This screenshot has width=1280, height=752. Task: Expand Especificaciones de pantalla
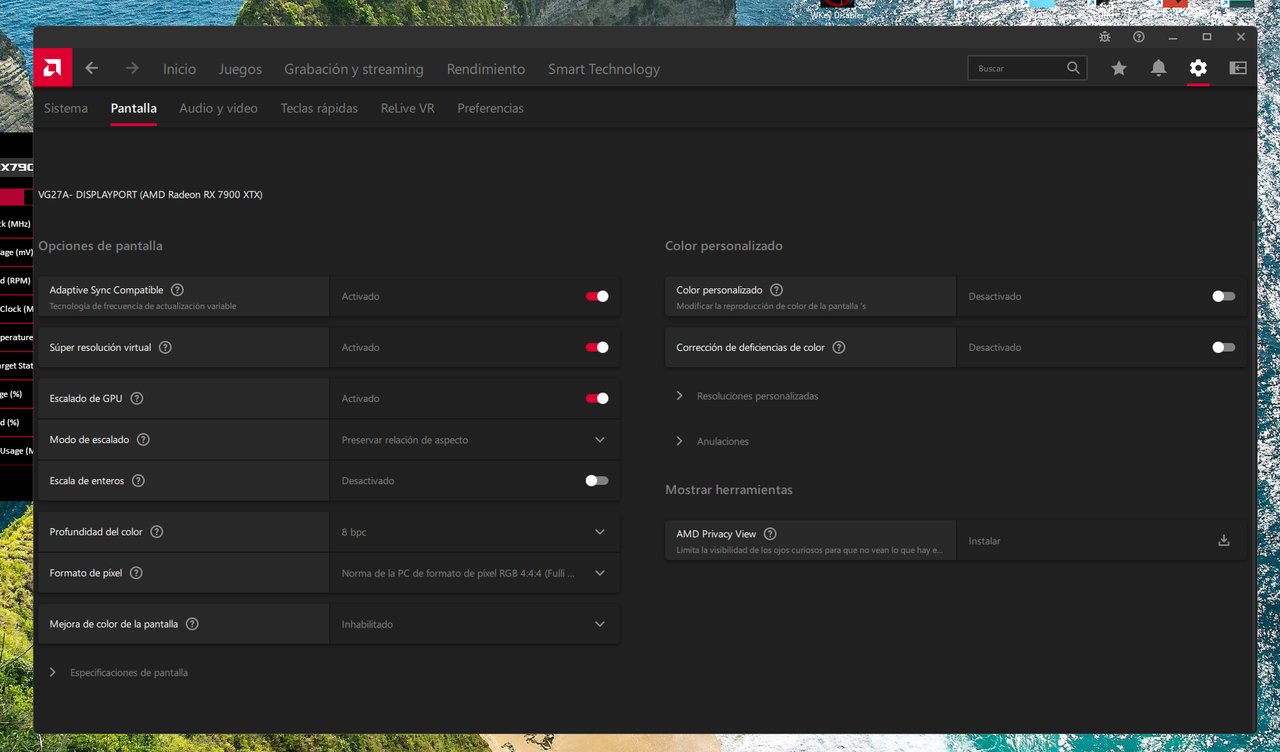[119, 672]
